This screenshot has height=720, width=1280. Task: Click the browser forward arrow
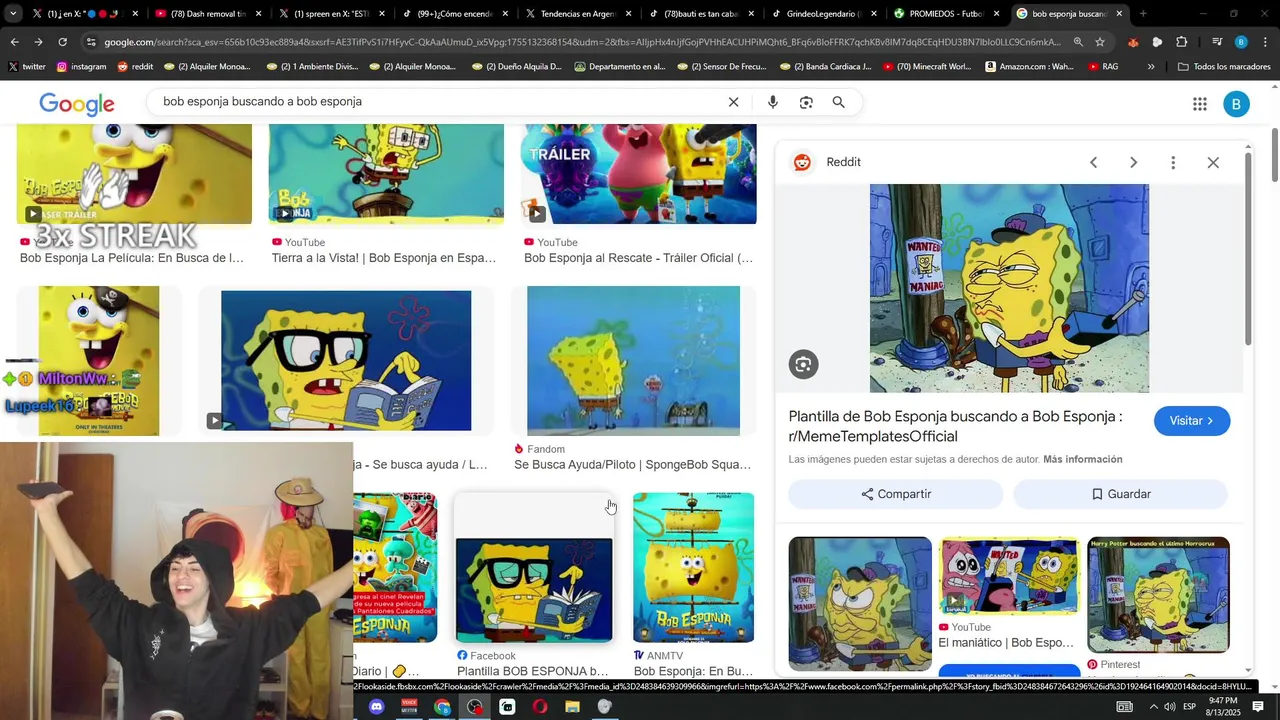(x=38, y=42)
